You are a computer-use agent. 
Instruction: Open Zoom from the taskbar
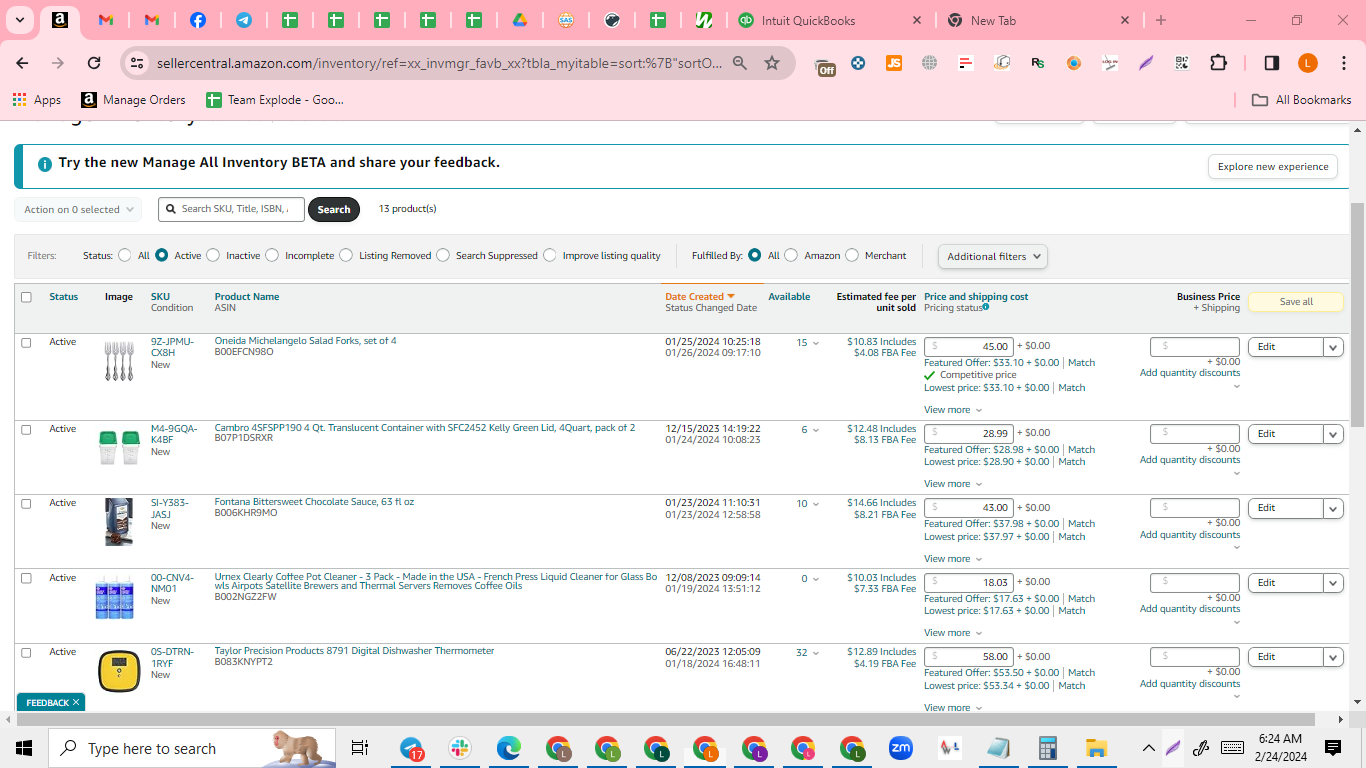(x=901, y=748)
